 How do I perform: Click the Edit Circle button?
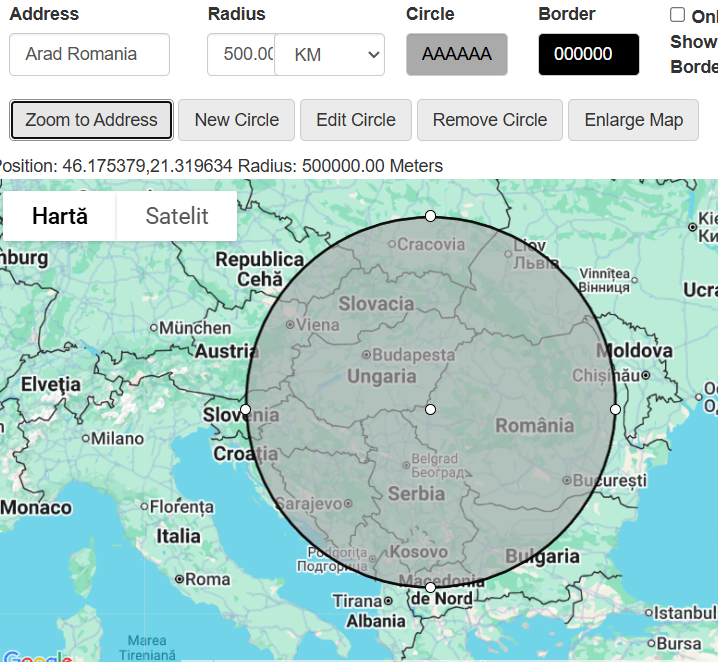pyautogui.click(x=356, y=120)
